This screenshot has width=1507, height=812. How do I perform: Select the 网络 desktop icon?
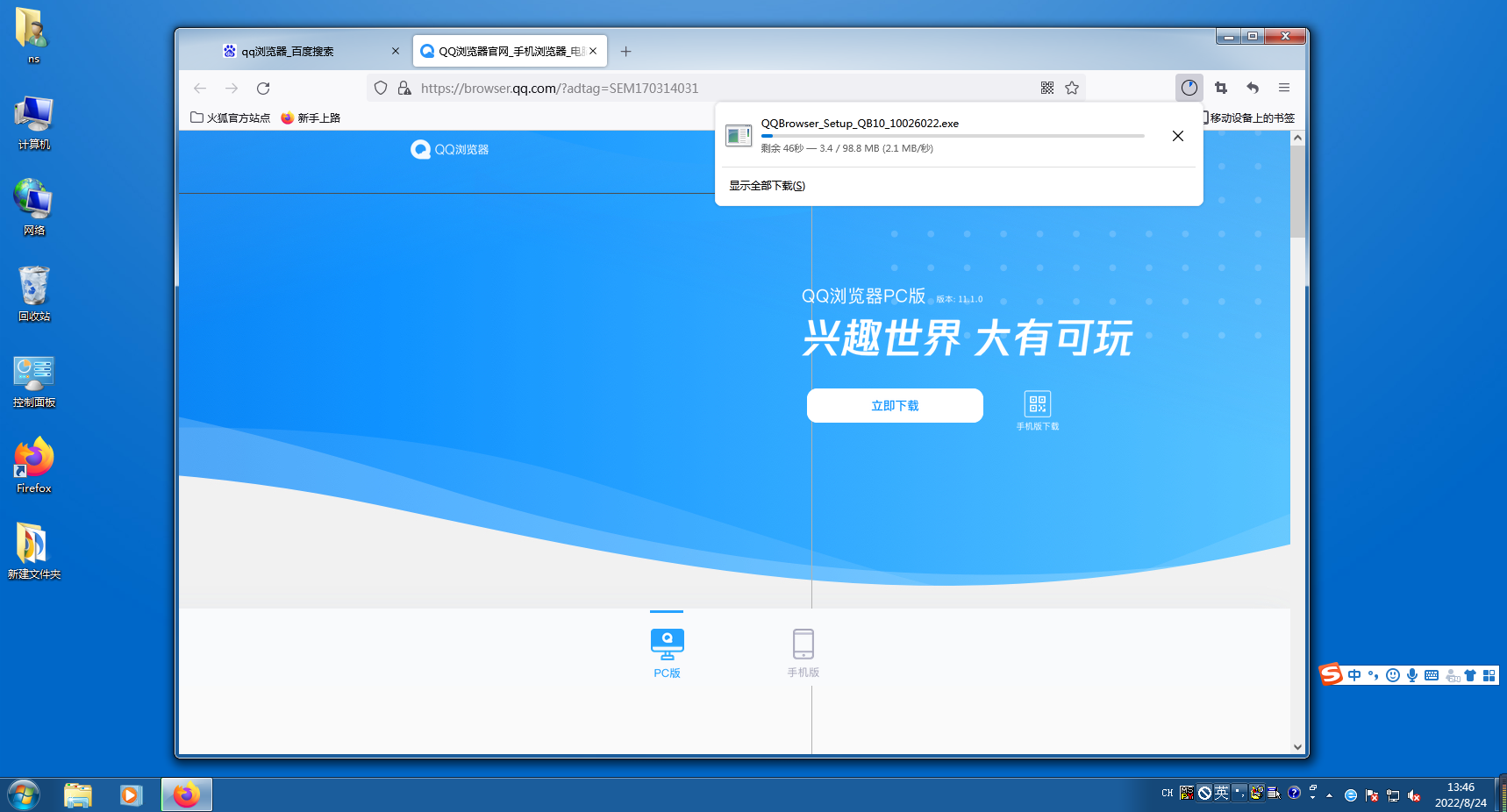click(33, 208)
